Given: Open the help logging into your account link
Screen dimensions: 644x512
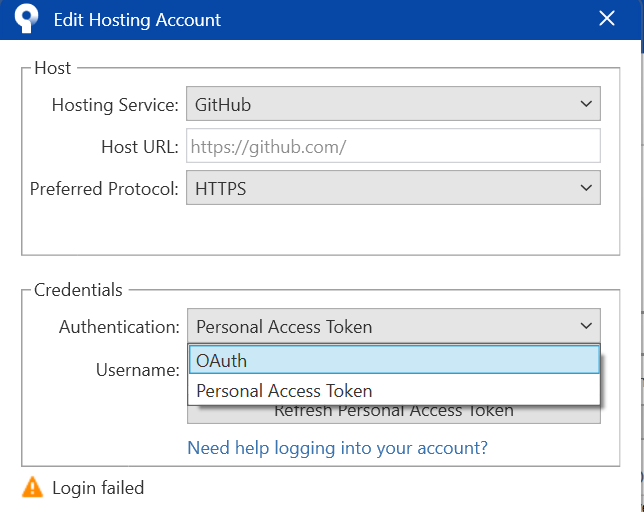Looking at the screenshot, I should point(338,448).
